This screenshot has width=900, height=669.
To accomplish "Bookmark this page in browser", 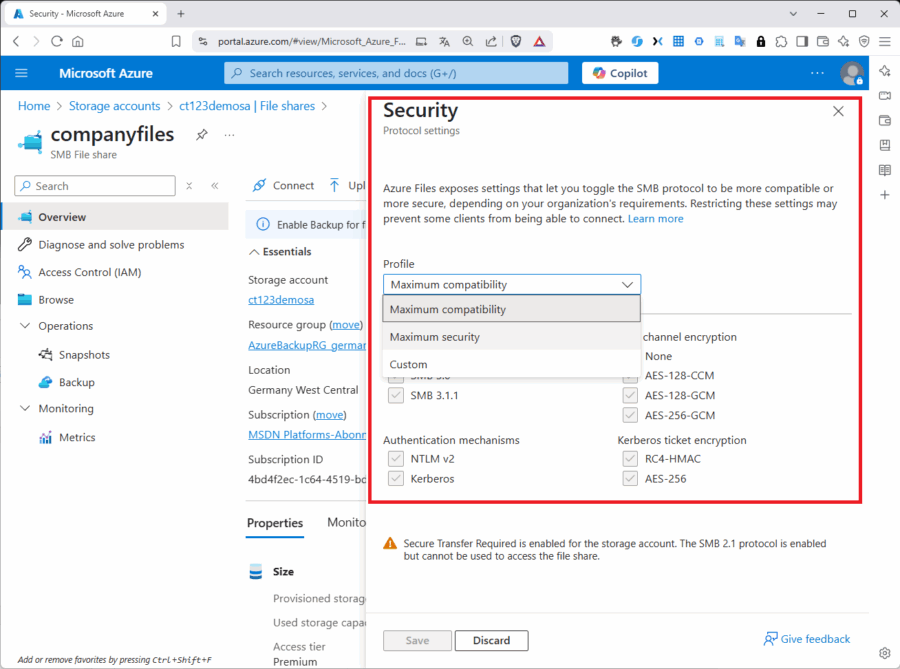I will (x=176, y=41).
